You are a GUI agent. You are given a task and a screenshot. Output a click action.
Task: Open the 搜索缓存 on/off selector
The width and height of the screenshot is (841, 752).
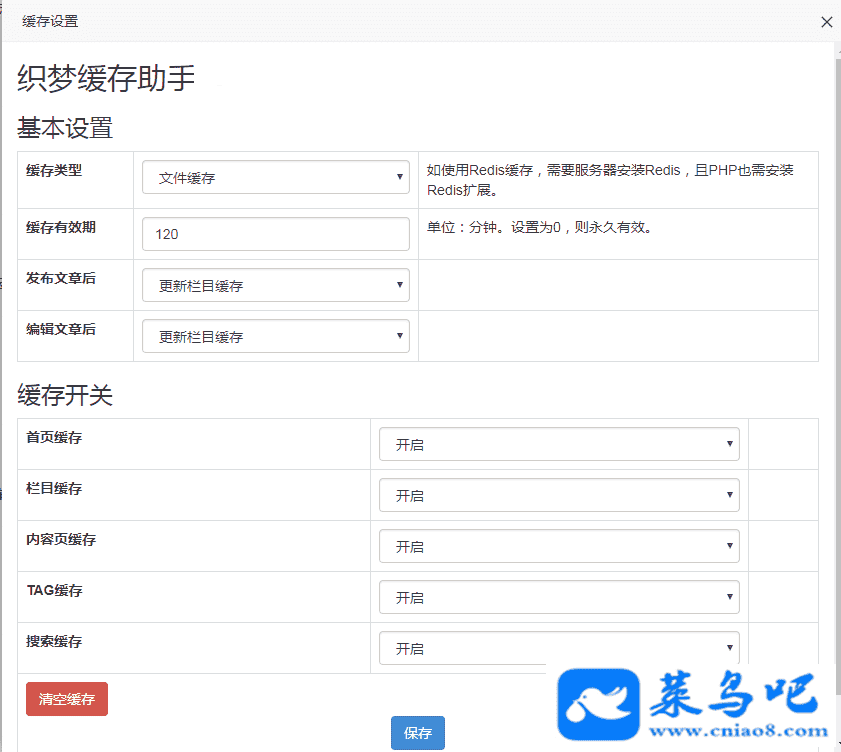pos(559,647)
